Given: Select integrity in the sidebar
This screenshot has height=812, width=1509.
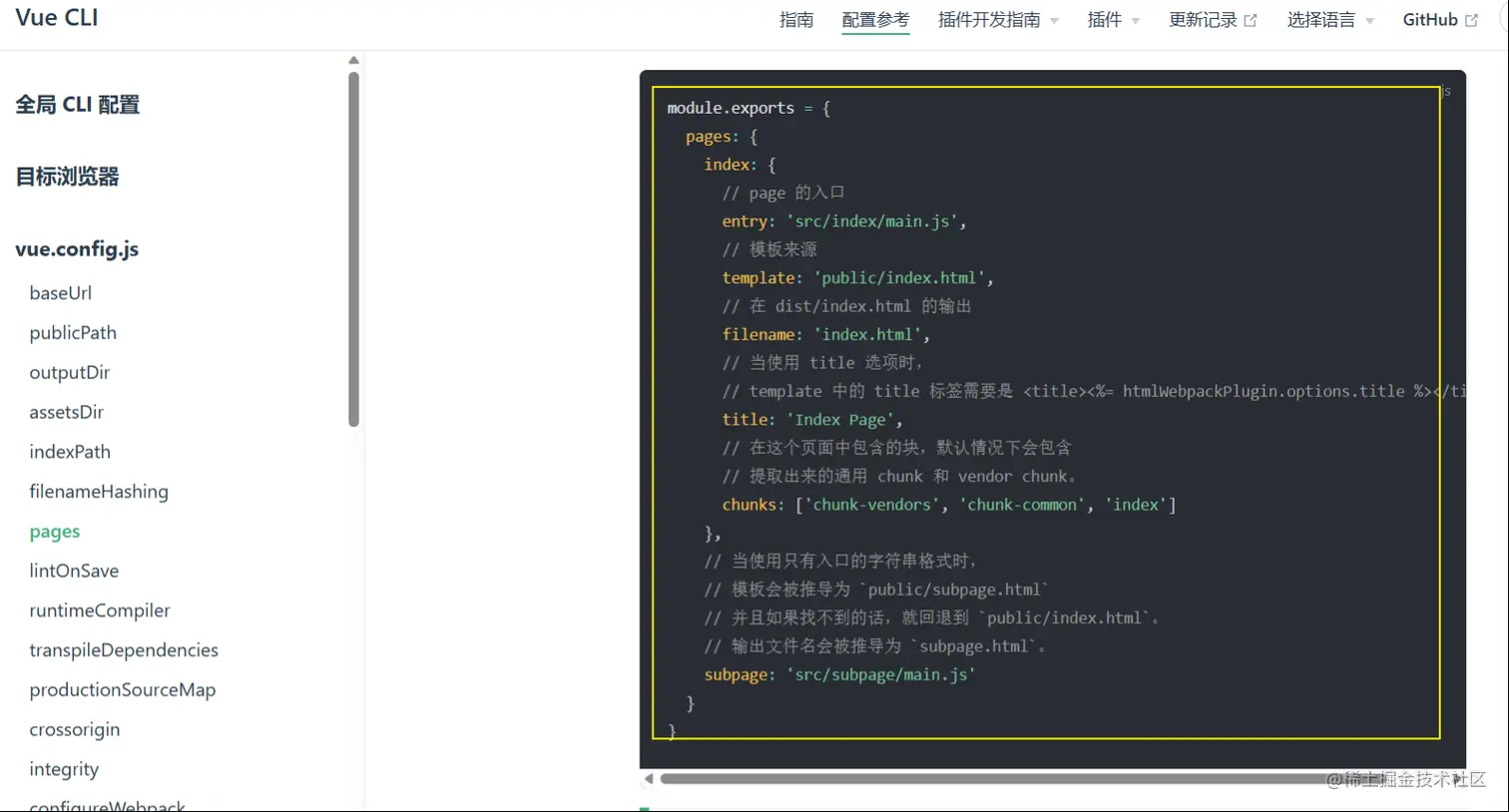Looking at the screenshot, I should (64, 769).
